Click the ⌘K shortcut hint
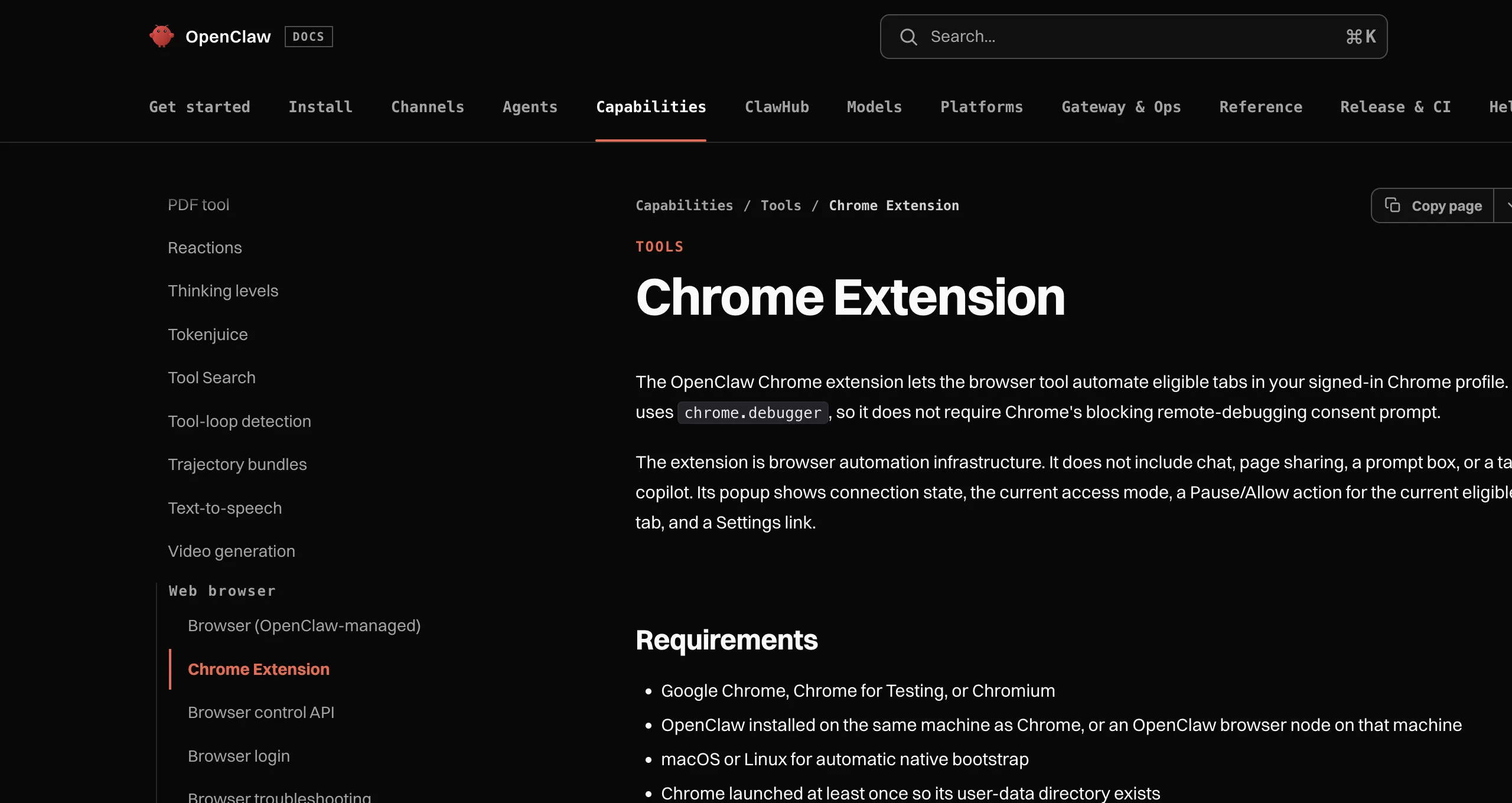The image size is (1512, 803). [x=1361, y=37]
